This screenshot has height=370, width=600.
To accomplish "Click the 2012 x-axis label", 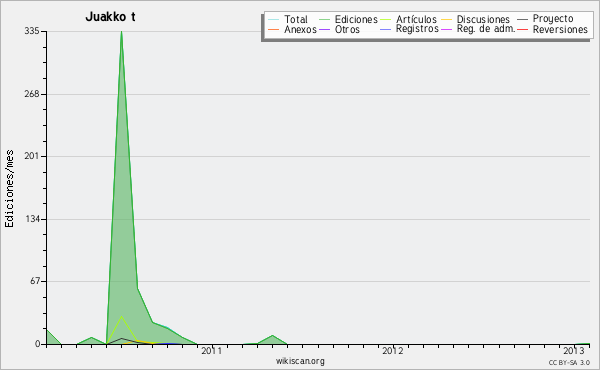I will [393, 351].
